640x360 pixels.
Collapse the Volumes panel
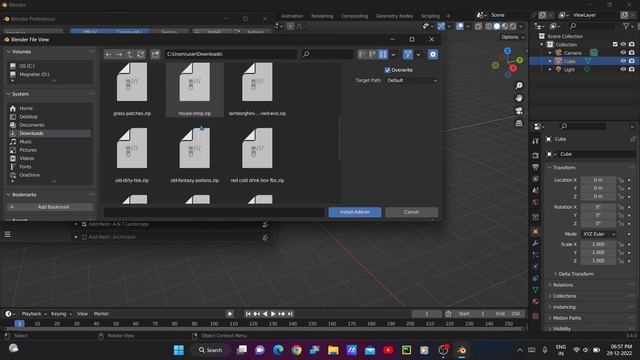coord(8,52)
